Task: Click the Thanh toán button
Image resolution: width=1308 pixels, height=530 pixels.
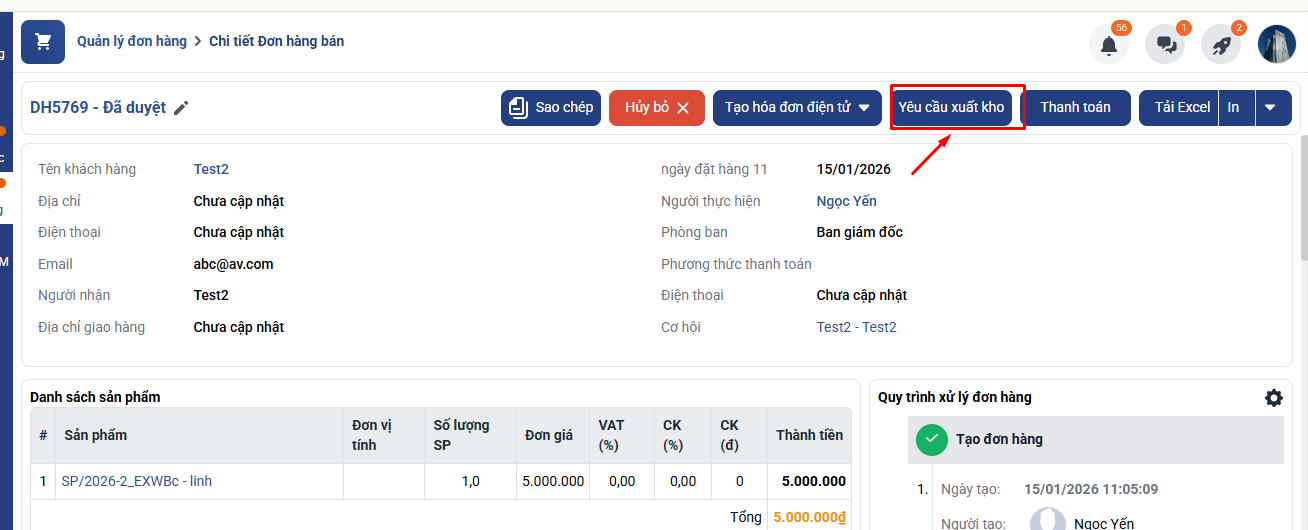Action: (x=1075, y=108)
